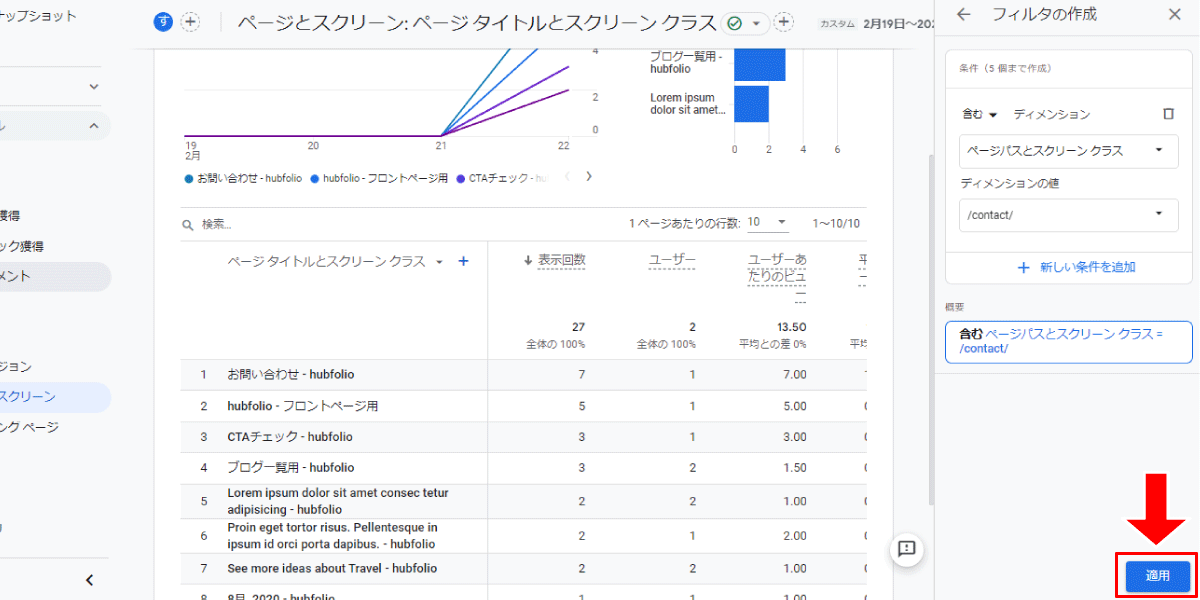Go back with the filter panel arrow
This screenshot has height=600, width=1200.
click(964, 14)
